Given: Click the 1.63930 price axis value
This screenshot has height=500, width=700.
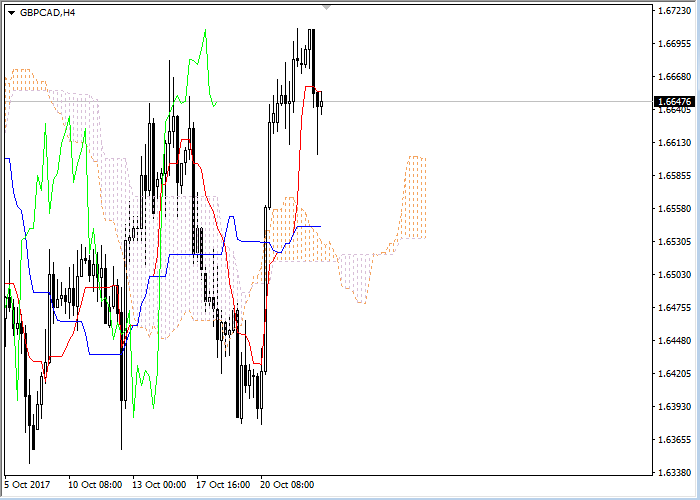Looking at the screenshot, I should [674, 407].
